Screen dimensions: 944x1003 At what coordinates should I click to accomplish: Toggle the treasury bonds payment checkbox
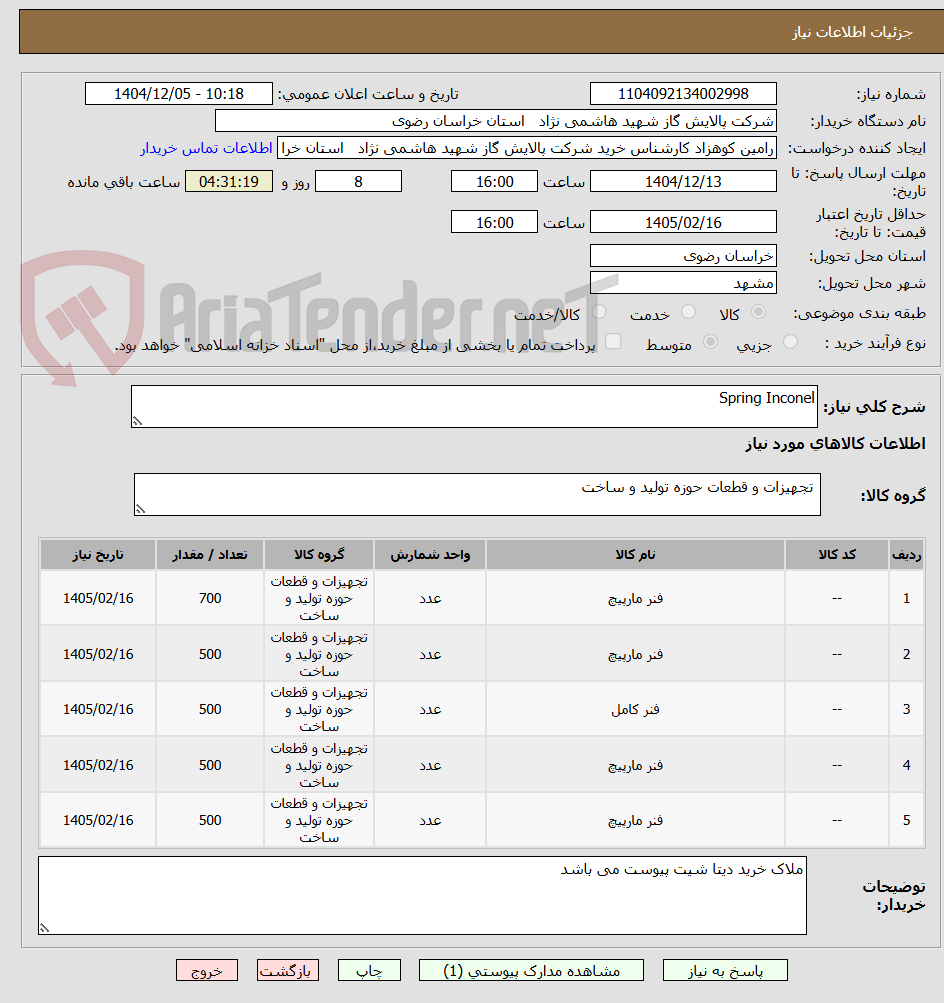[x=613, y=342]
